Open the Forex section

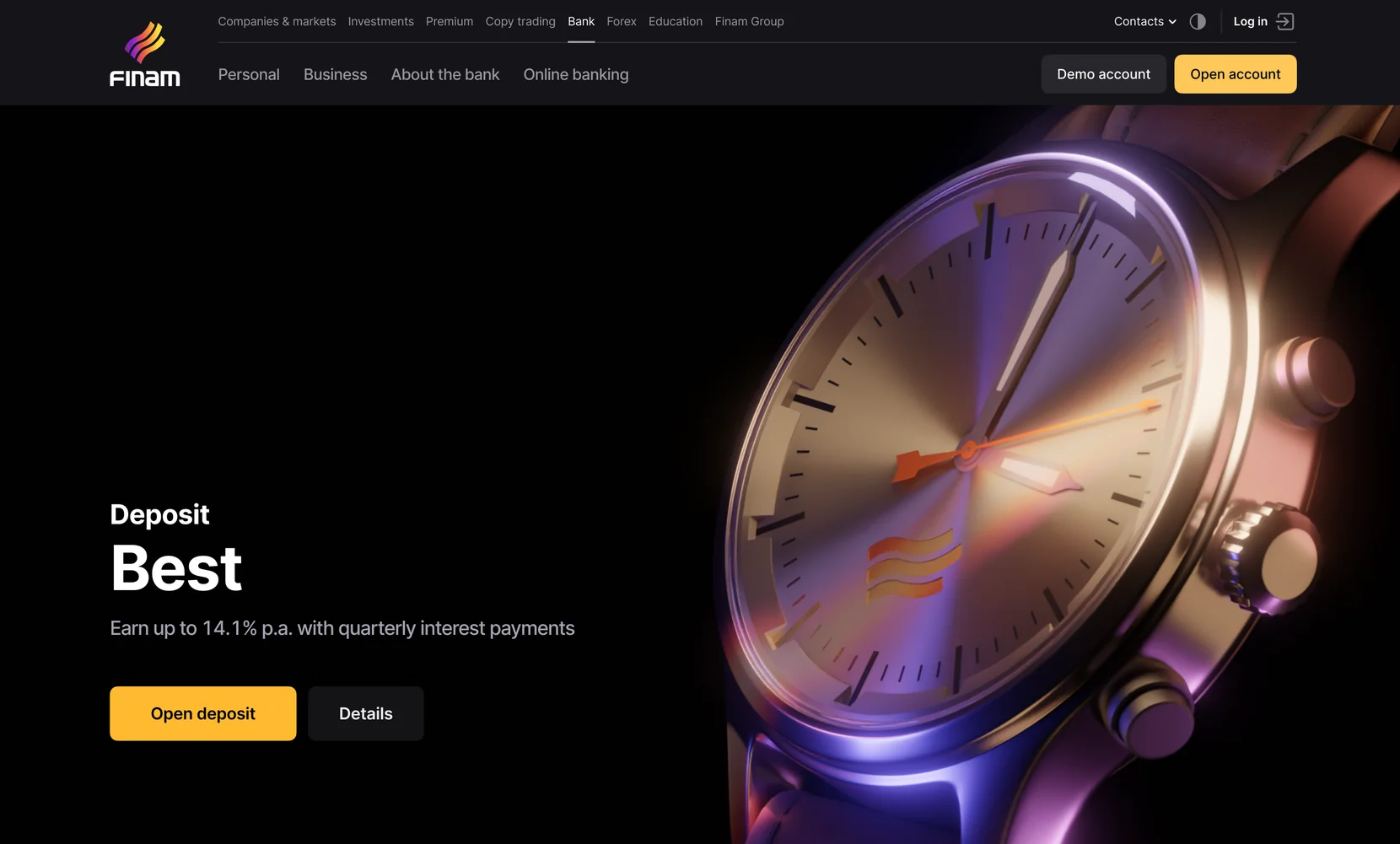(x=622, y=22)
